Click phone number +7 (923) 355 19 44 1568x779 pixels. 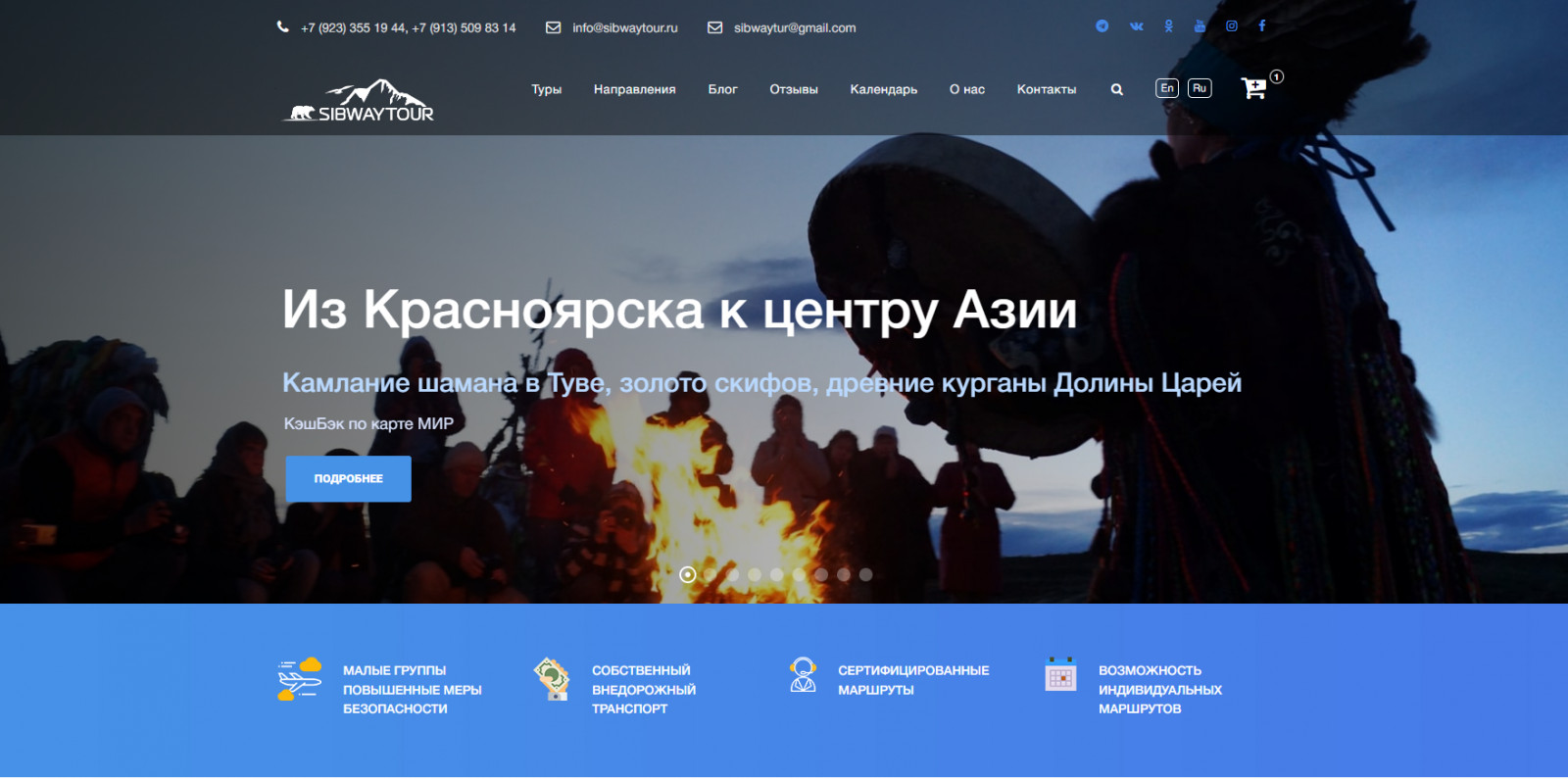[353, 27]
